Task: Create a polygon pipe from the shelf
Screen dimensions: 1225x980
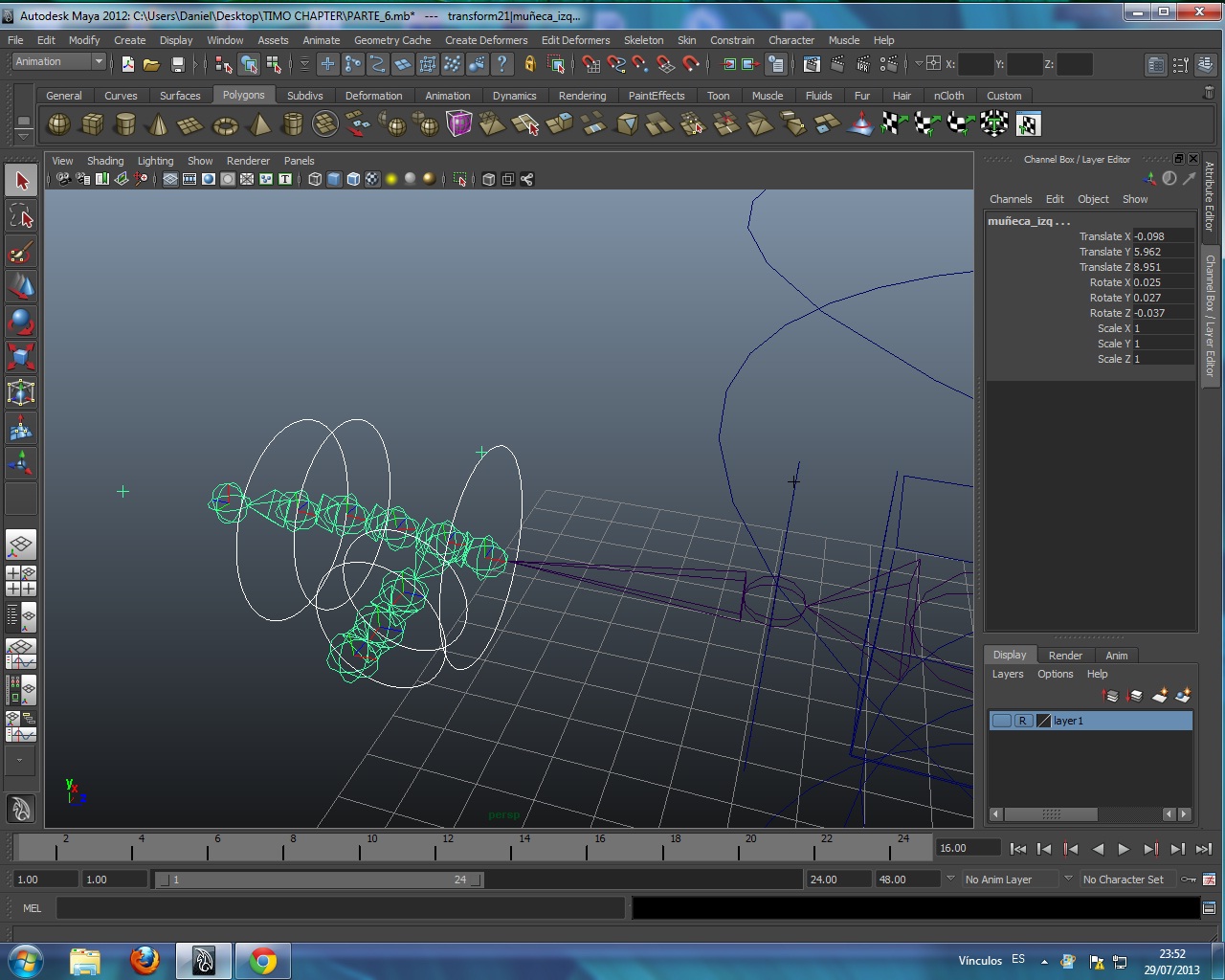Action: pos(292,124)
